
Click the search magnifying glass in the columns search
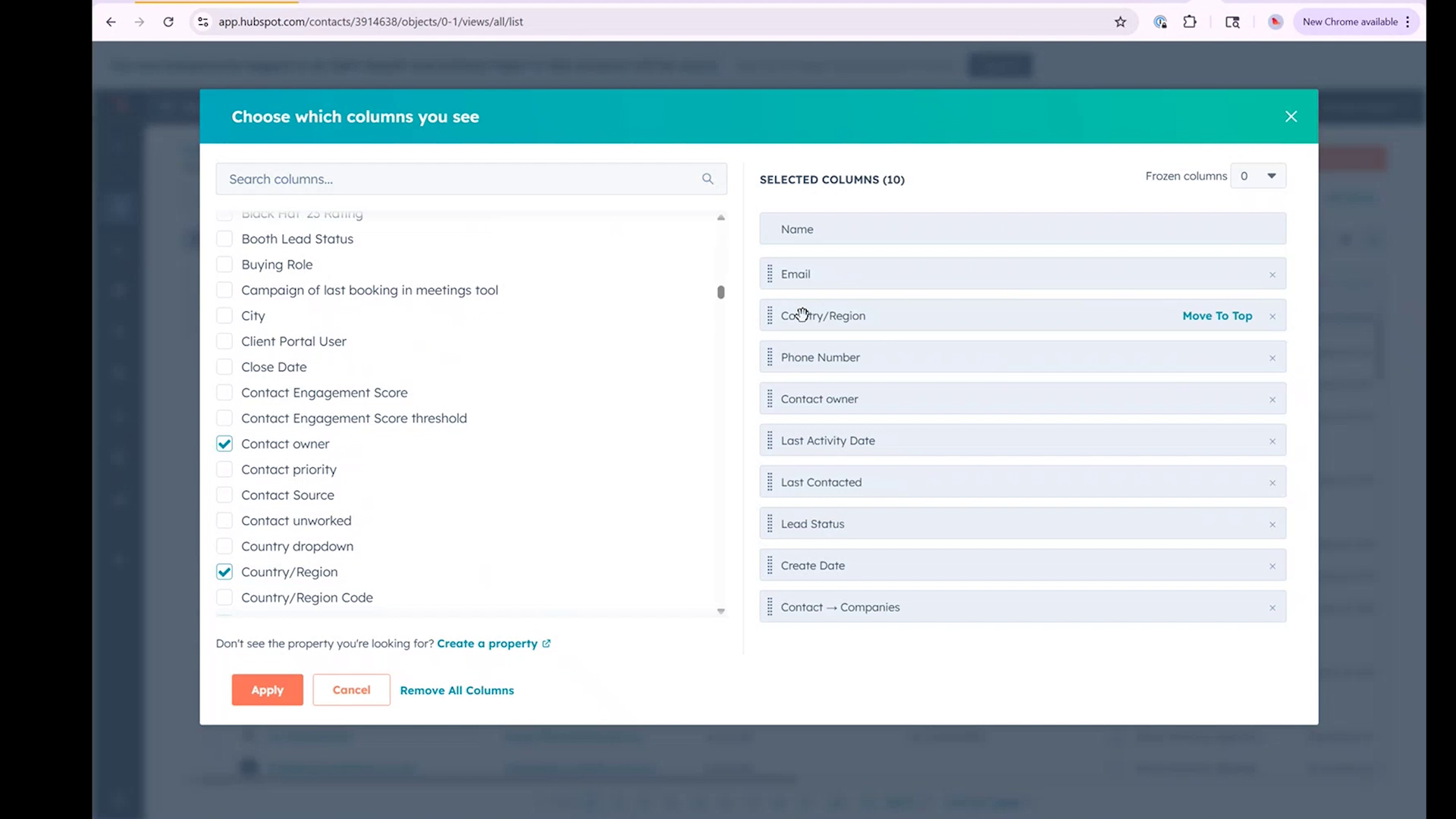pyautogui.click(x=708, y=178)
